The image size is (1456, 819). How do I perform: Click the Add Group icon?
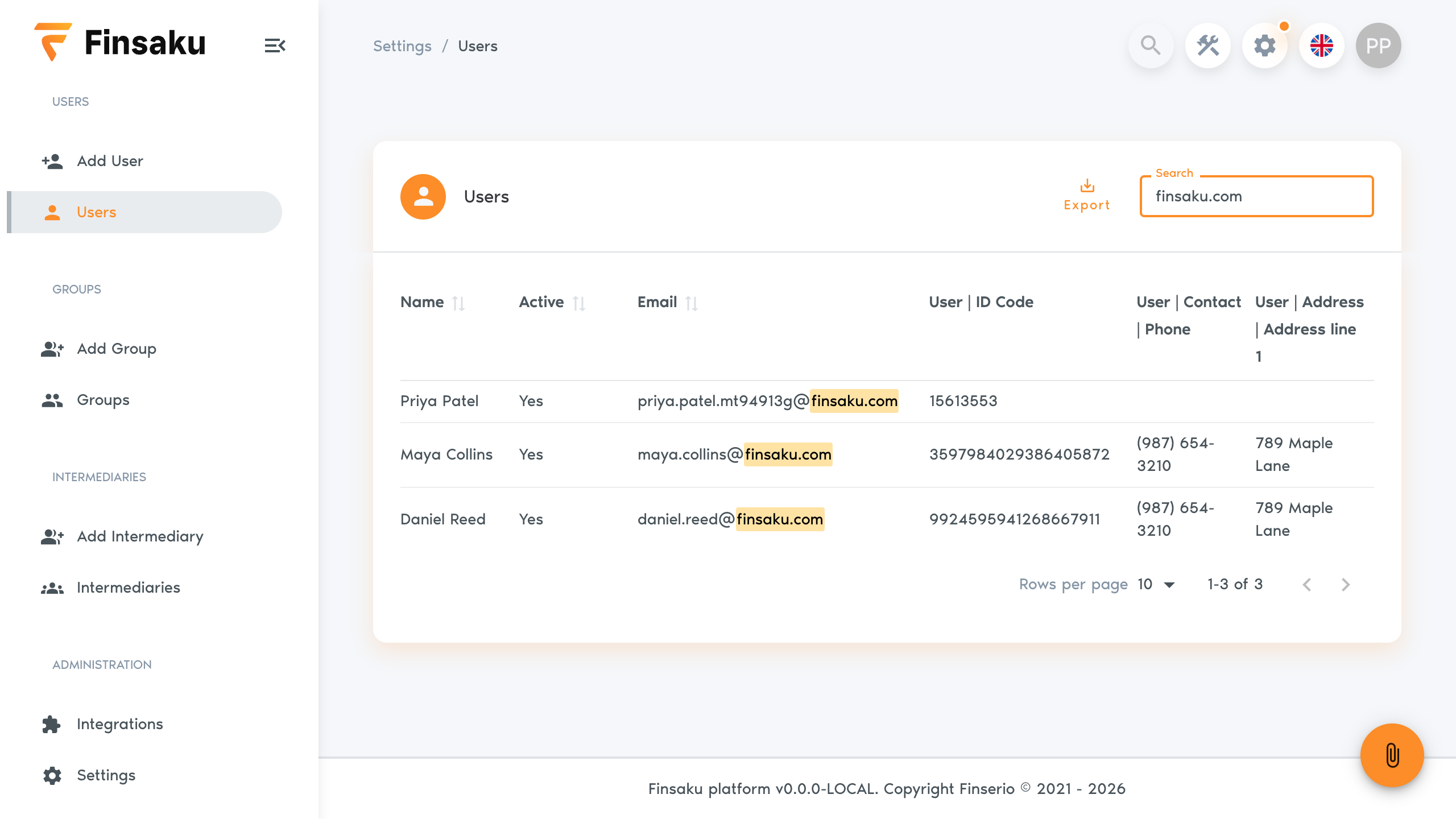coord(52,349)
